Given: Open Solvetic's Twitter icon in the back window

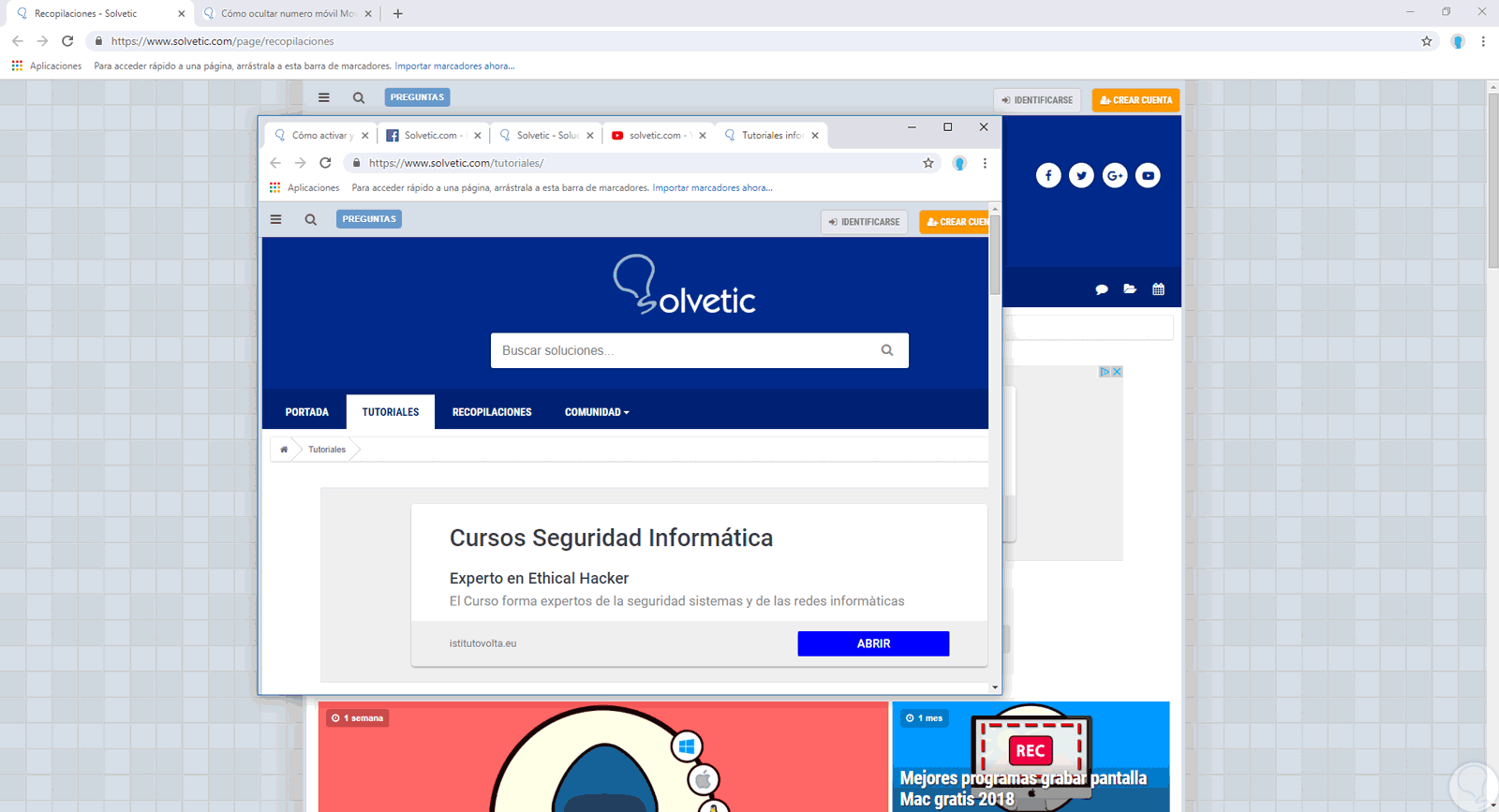Looking at the screenshot, I should [x=1081, y=175].
